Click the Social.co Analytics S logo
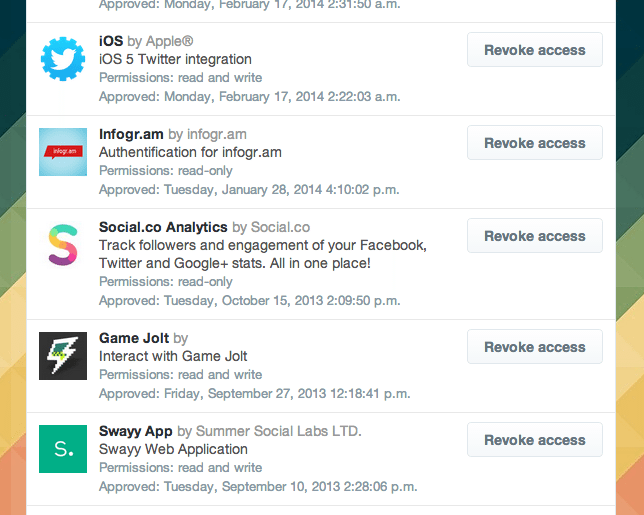Screen dimensions: 644x515 click(63, 245)
